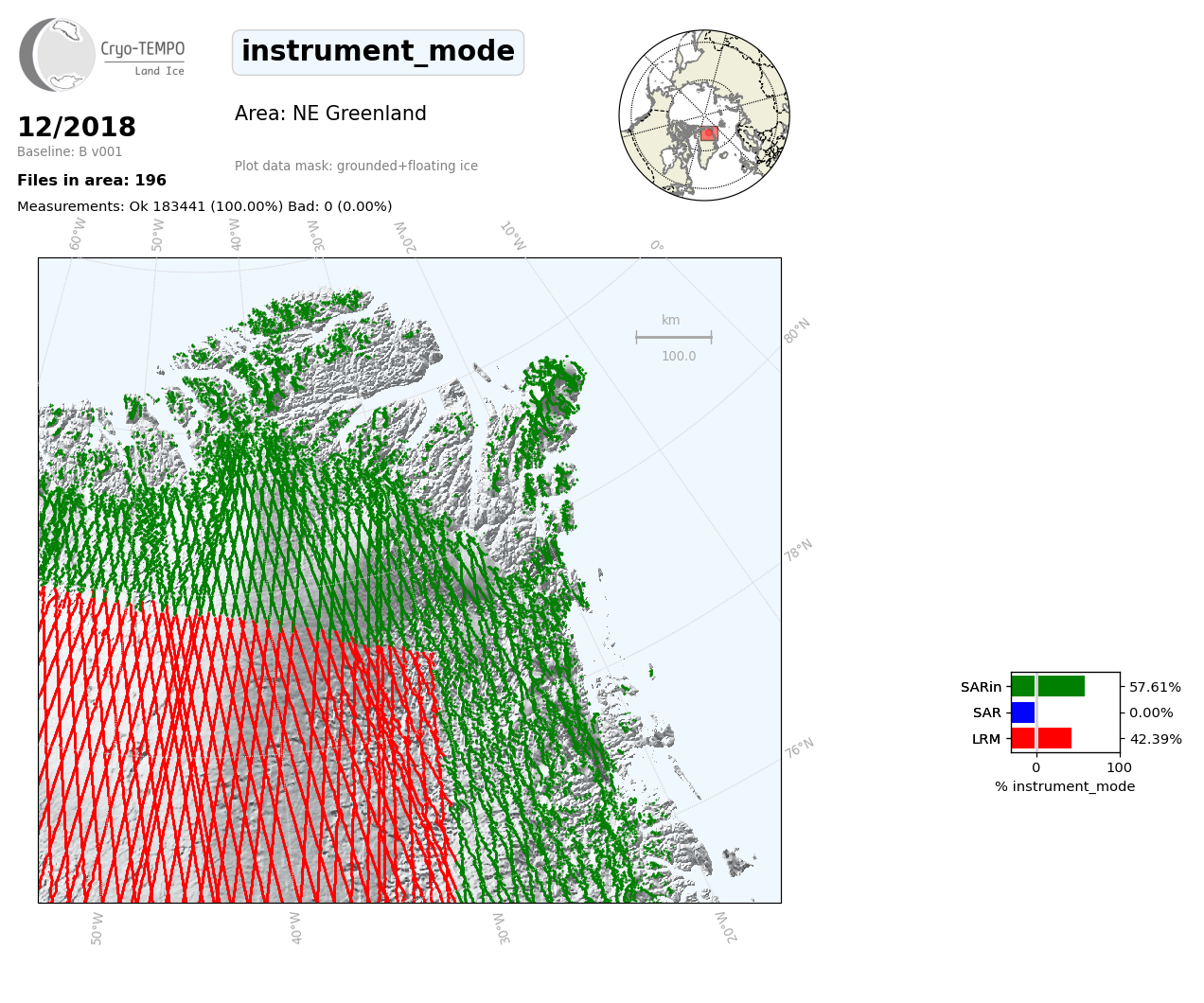Click the Cryo-TEMPO Land Ice logo
The width and height of the screenshot is (1204, 1003).
[x=102, y=55]
